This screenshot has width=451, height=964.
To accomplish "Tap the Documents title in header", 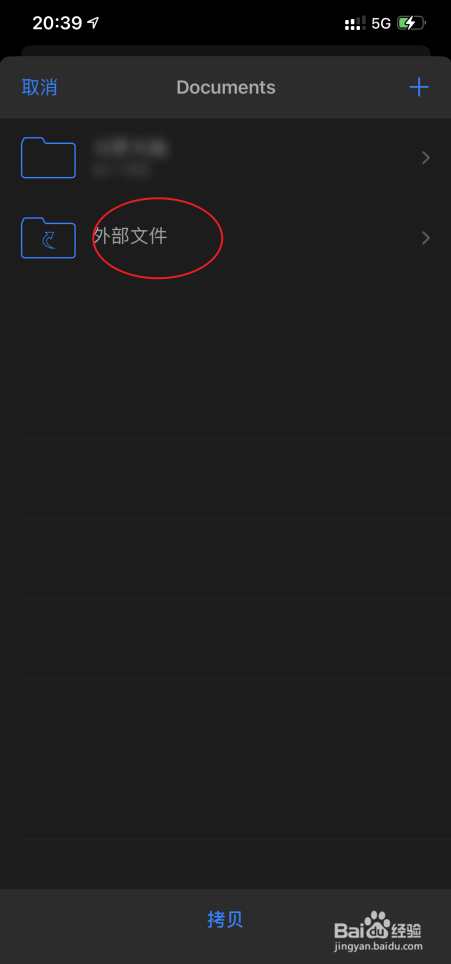I will (x=226, y=87).
